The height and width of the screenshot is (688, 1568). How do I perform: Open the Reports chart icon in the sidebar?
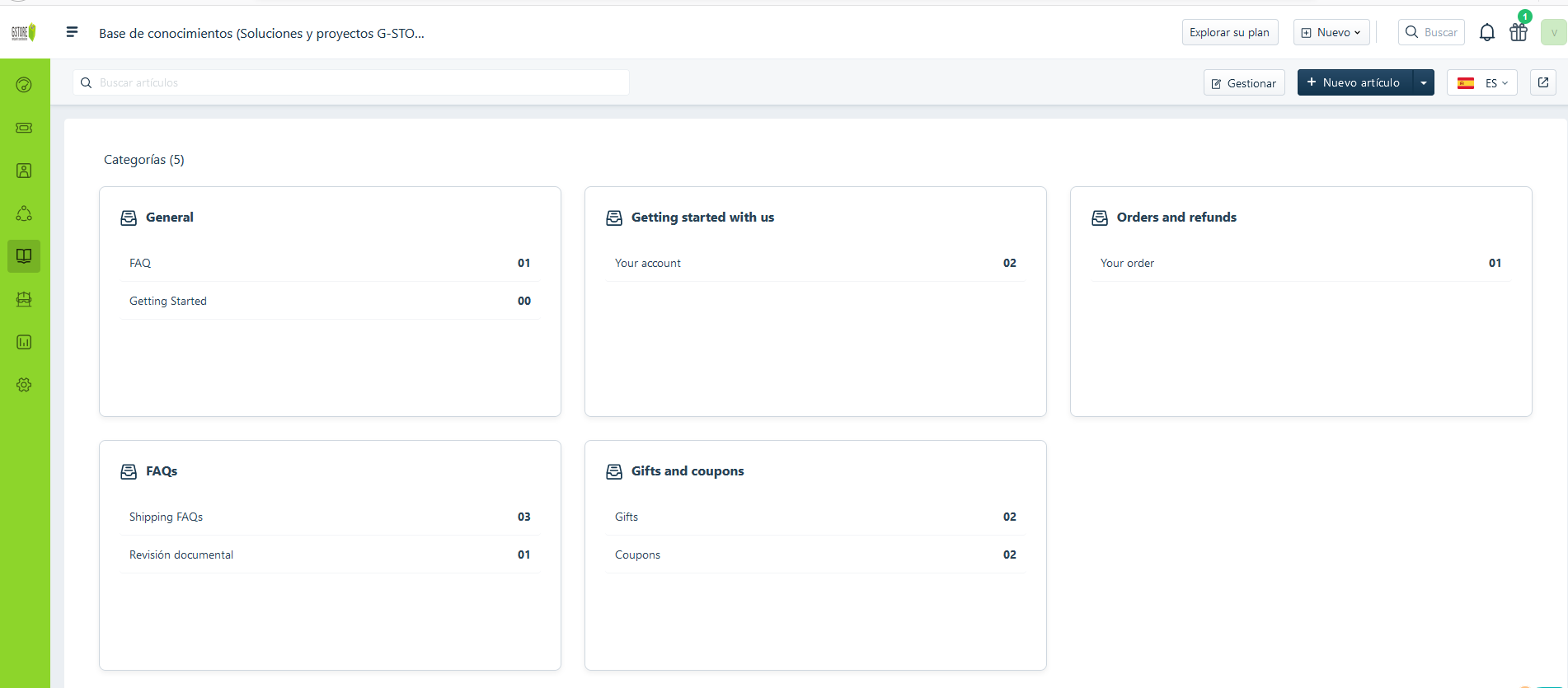24,342
